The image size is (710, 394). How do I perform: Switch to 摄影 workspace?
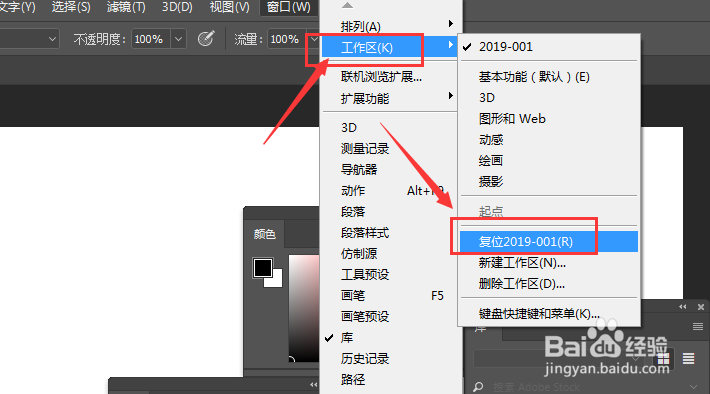tap(549, 182)
